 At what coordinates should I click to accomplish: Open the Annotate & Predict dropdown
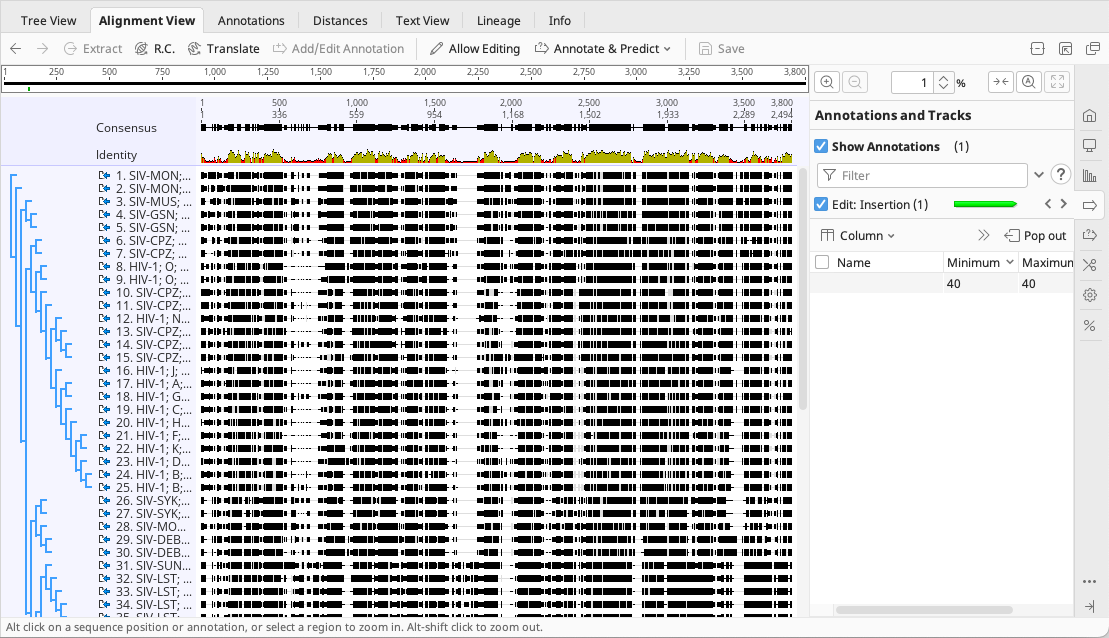pyautogui.click(x=603, y=49)
